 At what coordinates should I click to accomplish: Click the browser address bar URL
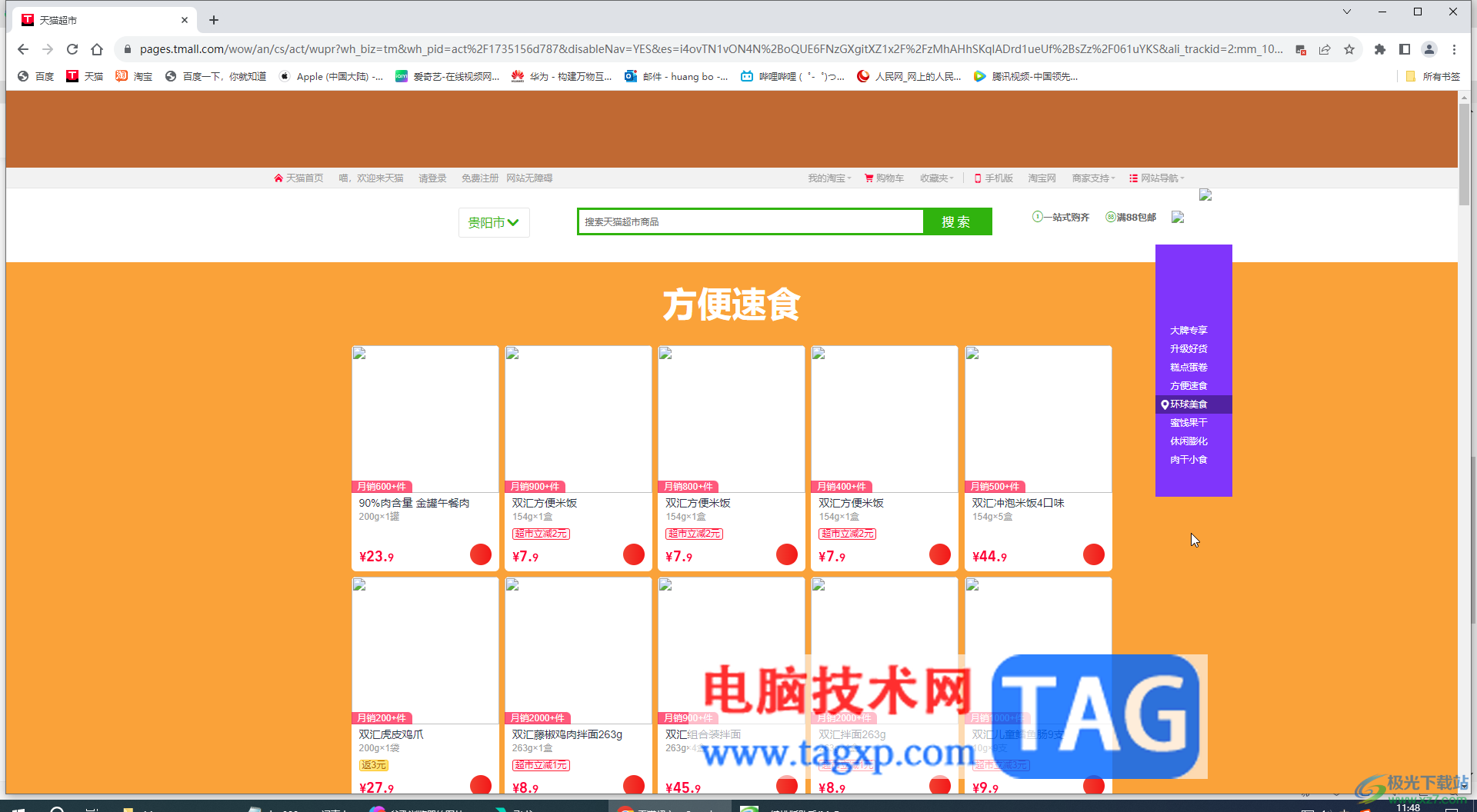tap(711, 49)
